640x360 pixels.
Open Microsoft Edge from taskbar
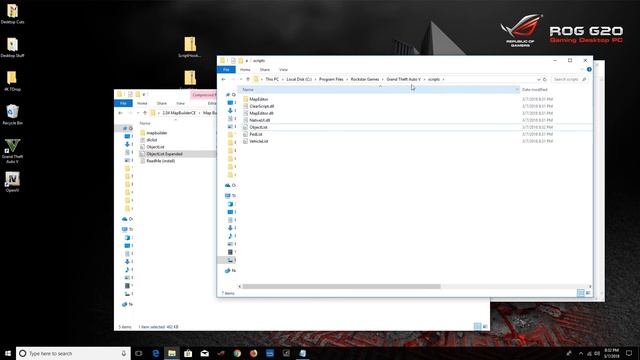click(156, 353)
